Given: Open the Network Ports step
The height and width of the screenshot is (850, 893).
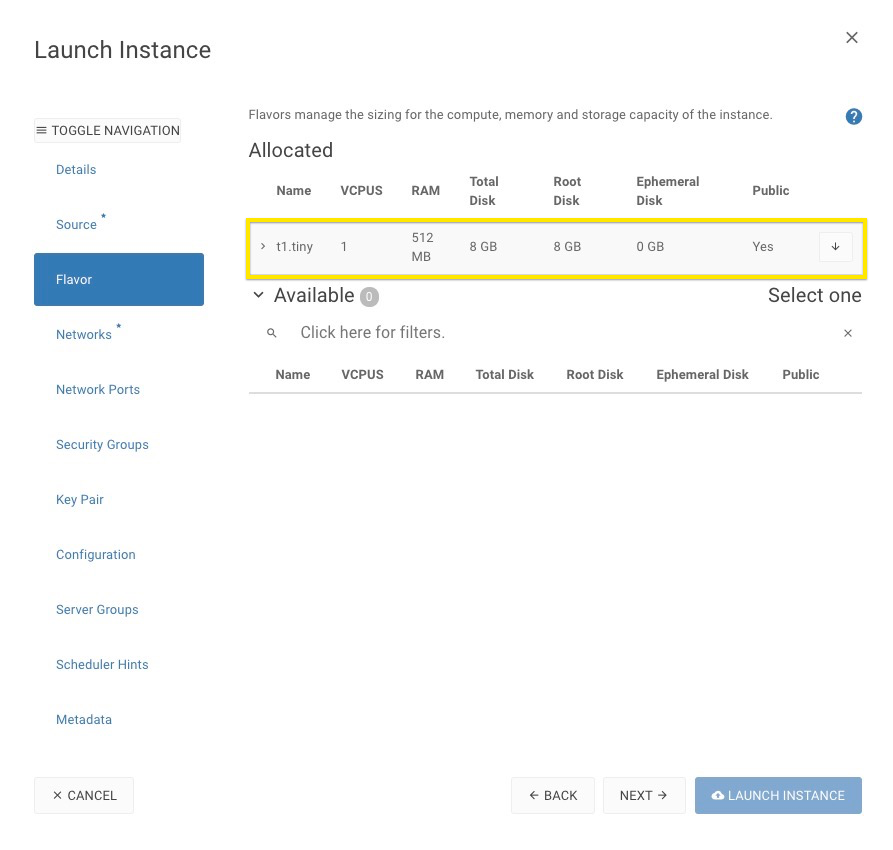Looking at the screenshot, I should coord(98,390).
